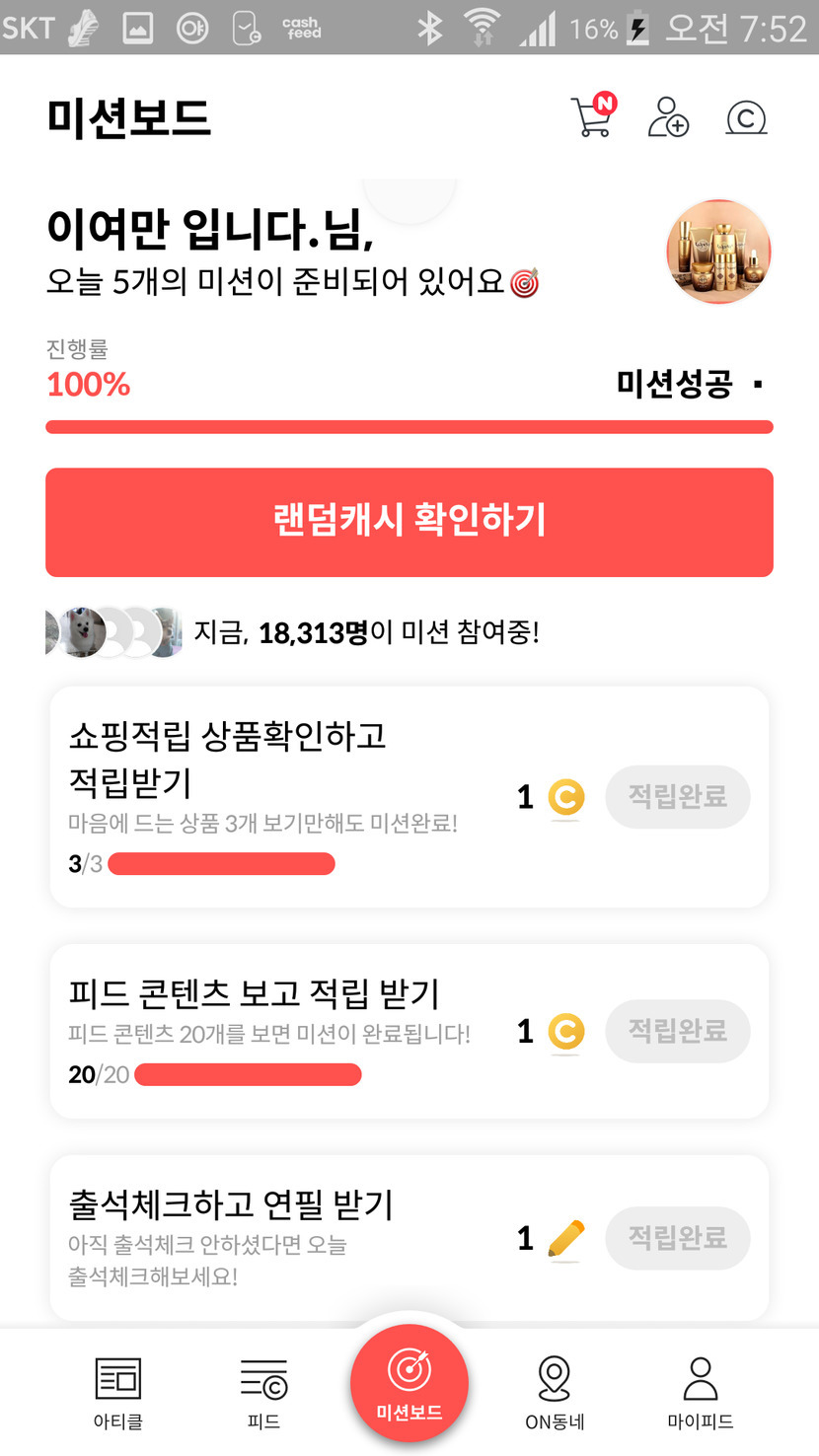This screenshot has width=819, height=1456.
Task: Tap the participant avatars next to 18,313명
Action: [x=113, y=632]
